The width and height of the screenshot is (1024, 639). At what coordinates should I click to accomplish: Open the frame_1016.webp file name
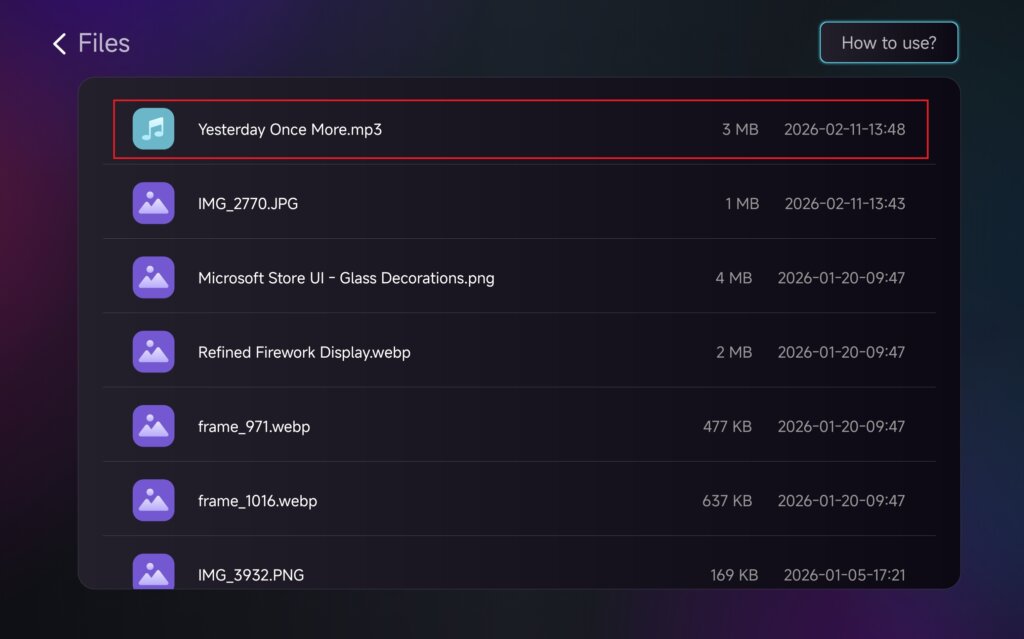click(257, 501)
